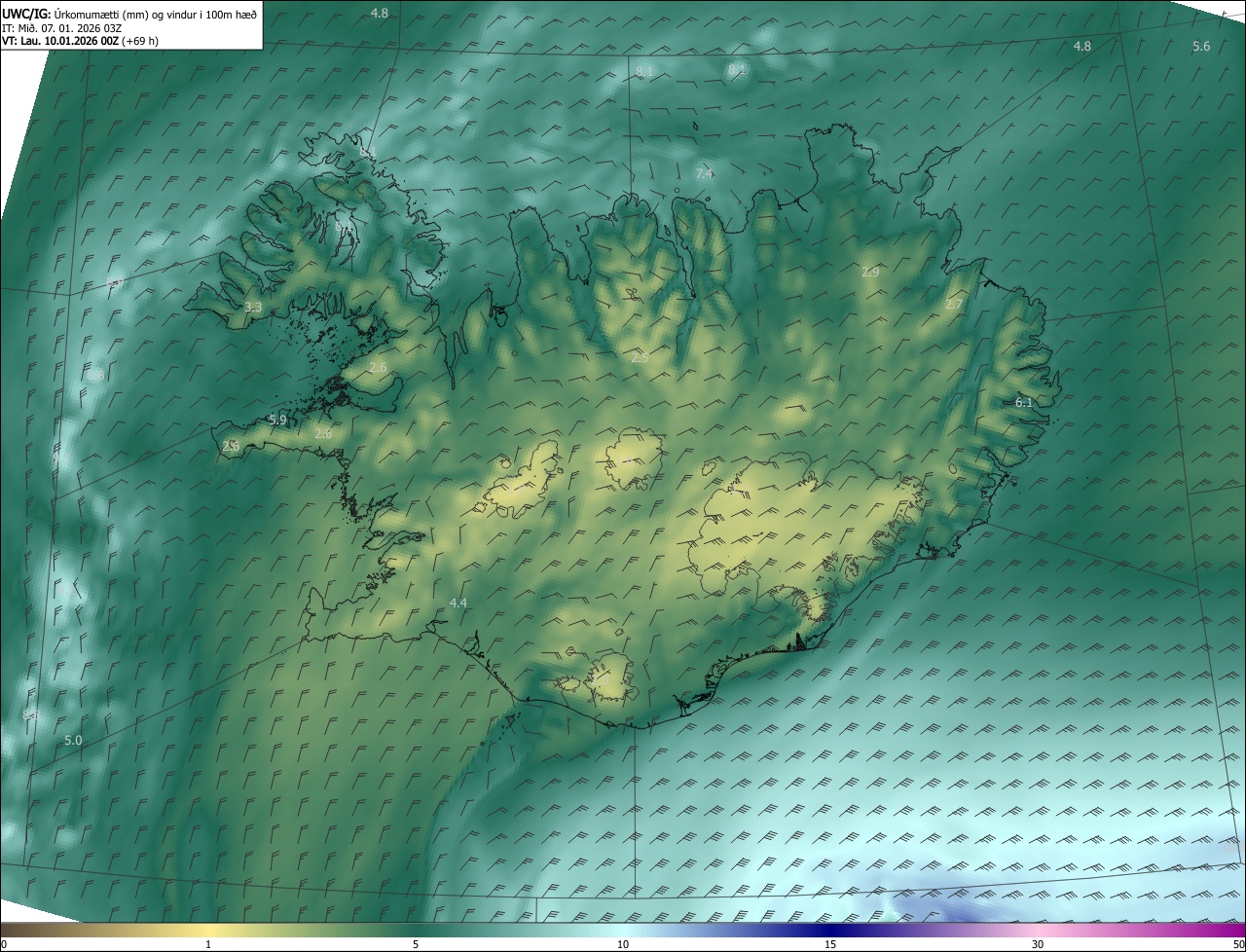The width and height of the screenshot is (1246, 952).
Task: Click the 4.4 value label in the southwest
Action: coord(458,604)
